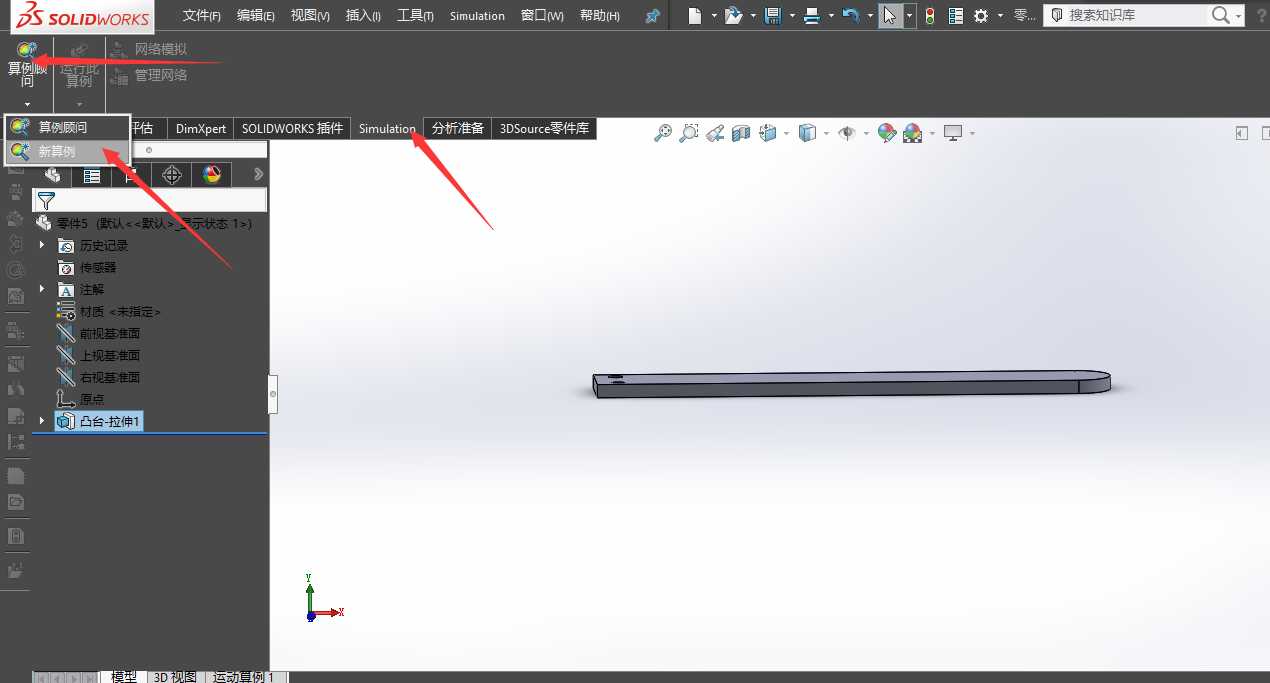Screen dimensions: 1270x683
Task: Open the 窗口(W) menu
Action: pyautogui.click(x=542, y=16)
